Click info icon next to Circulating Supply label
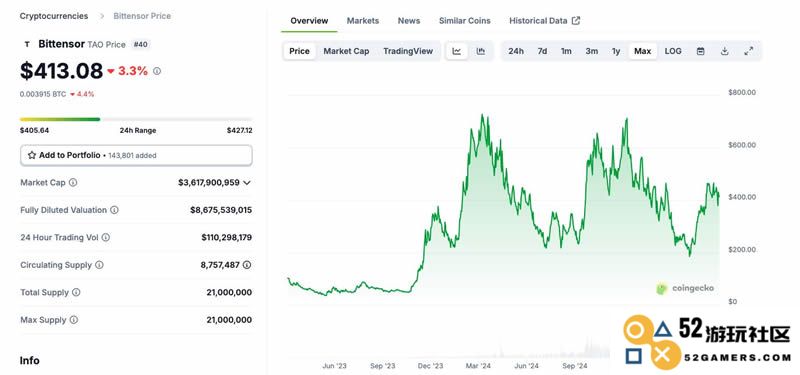The image size is (800, 375). coord(99,265)
